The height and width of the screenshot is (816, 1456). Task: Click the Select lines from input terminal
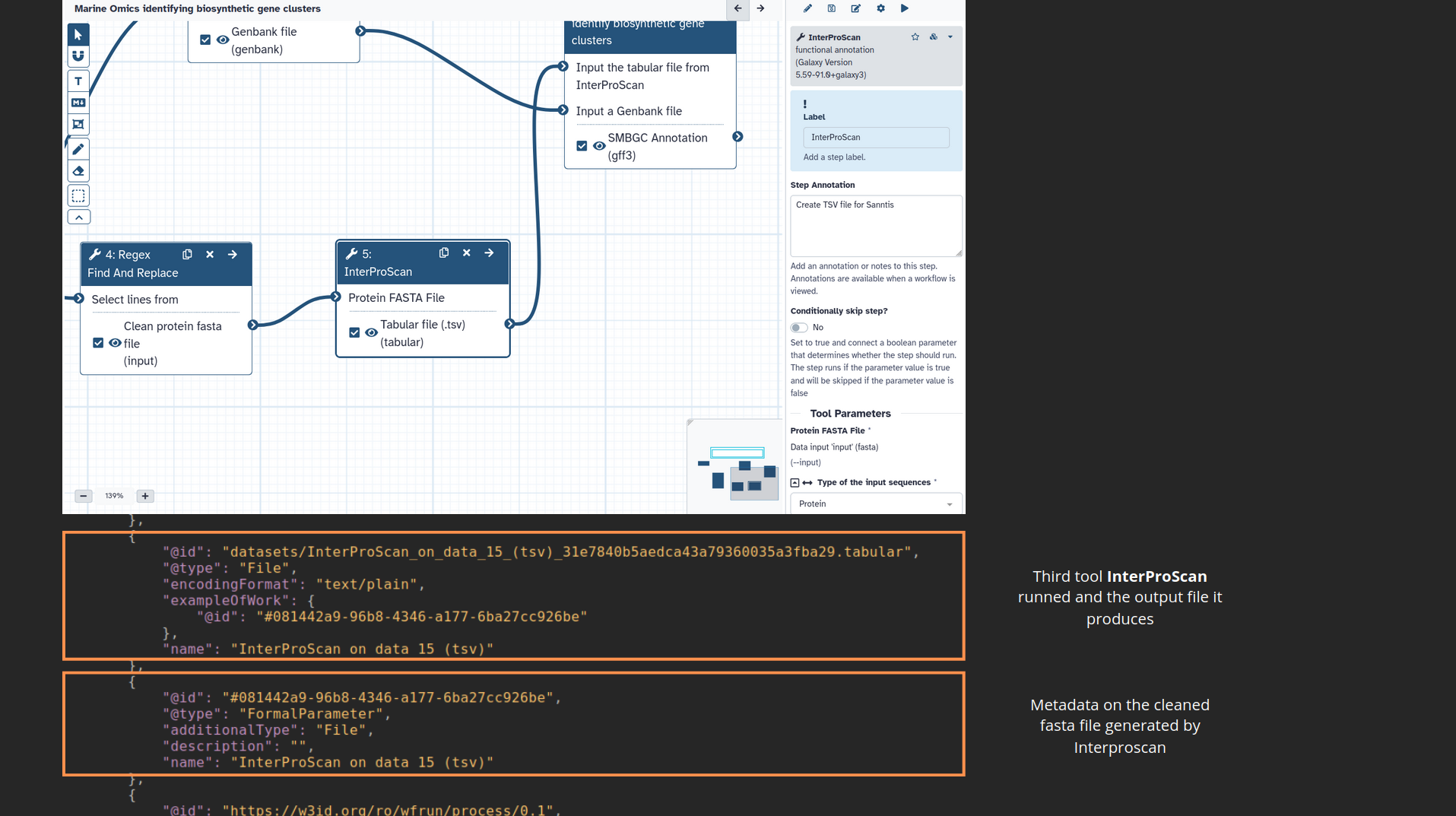pos(79,298)
